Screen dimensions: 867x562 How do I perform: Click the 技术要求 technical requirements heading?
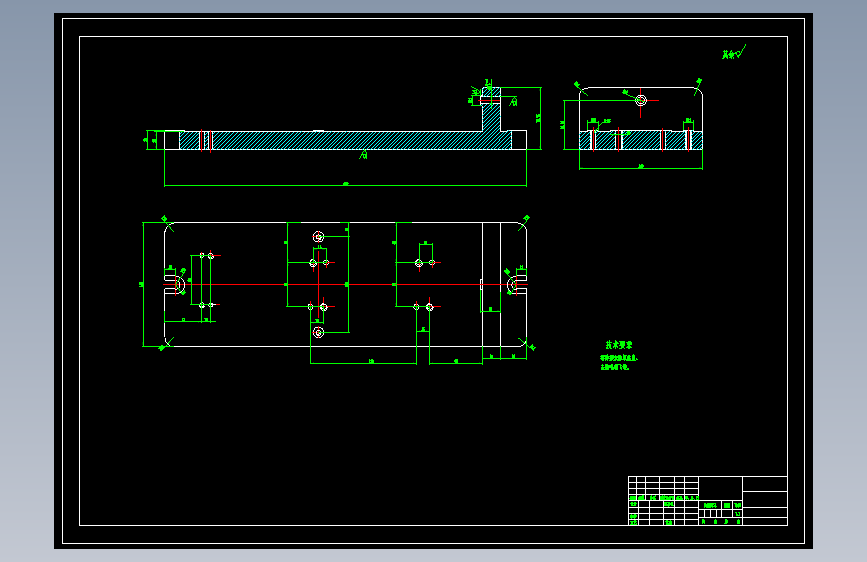point(619,345)
